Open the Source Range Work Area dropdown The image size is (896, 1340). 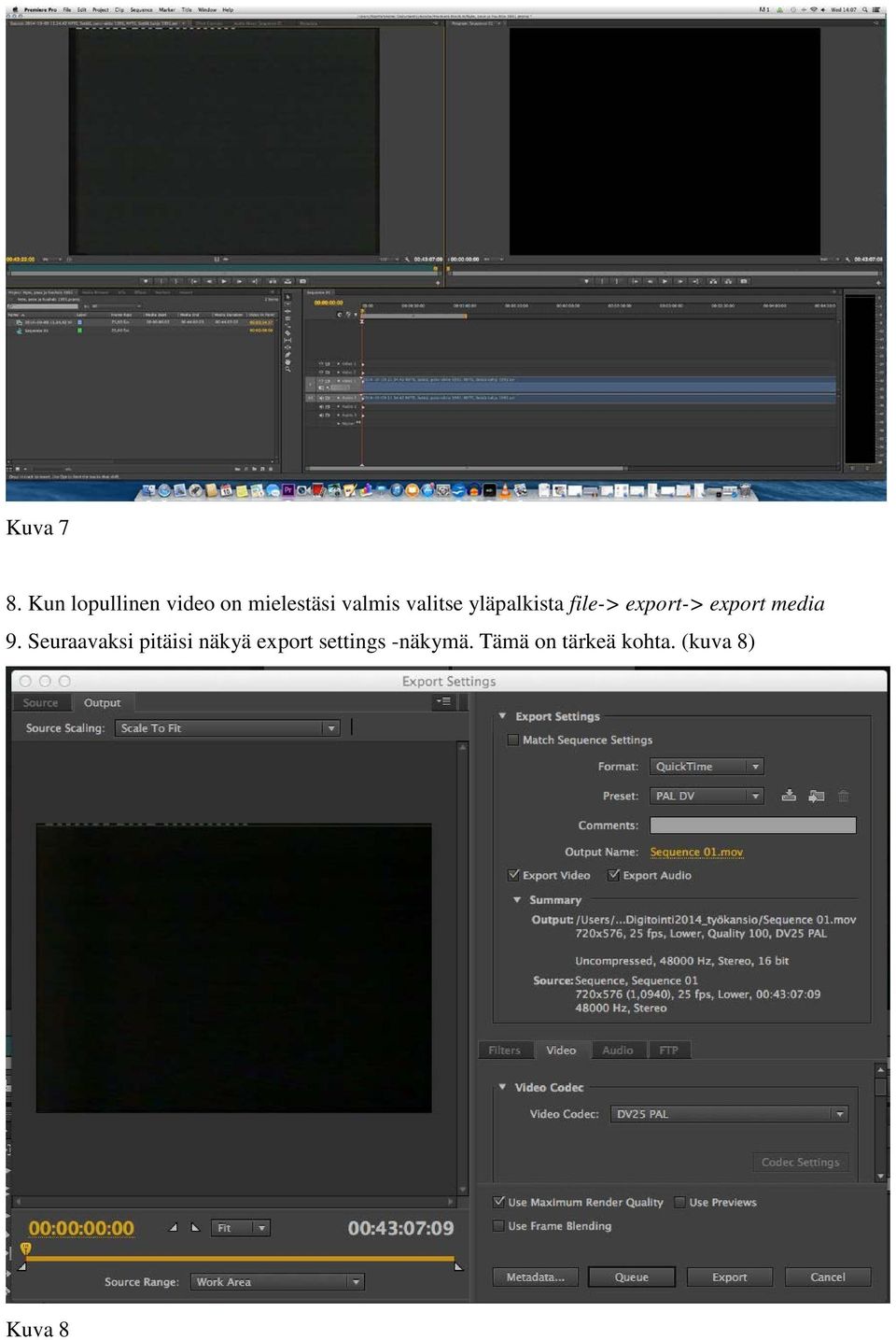click(277, 1282)
